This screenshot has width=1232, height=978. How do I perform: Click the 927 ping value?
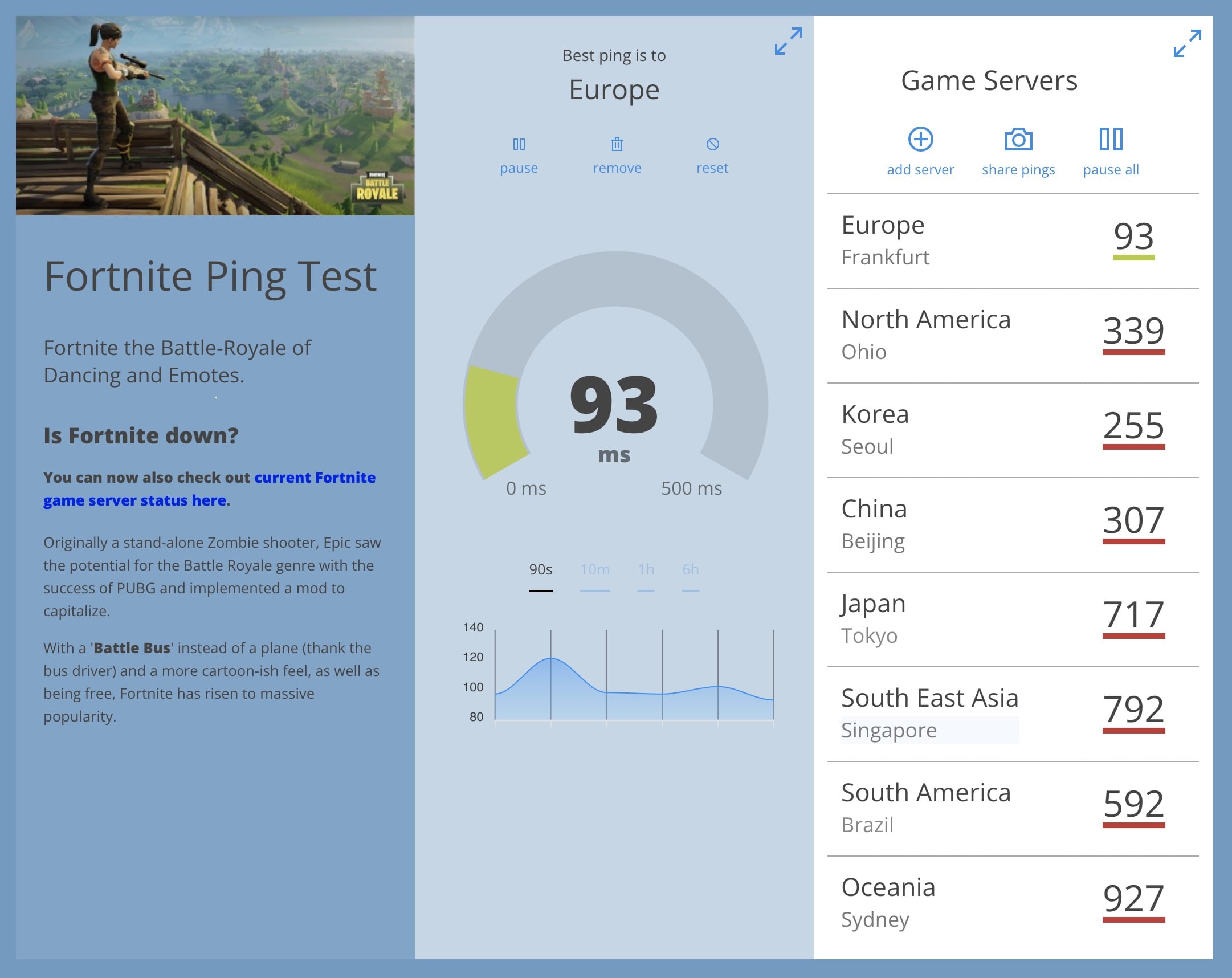[1134, 899]
